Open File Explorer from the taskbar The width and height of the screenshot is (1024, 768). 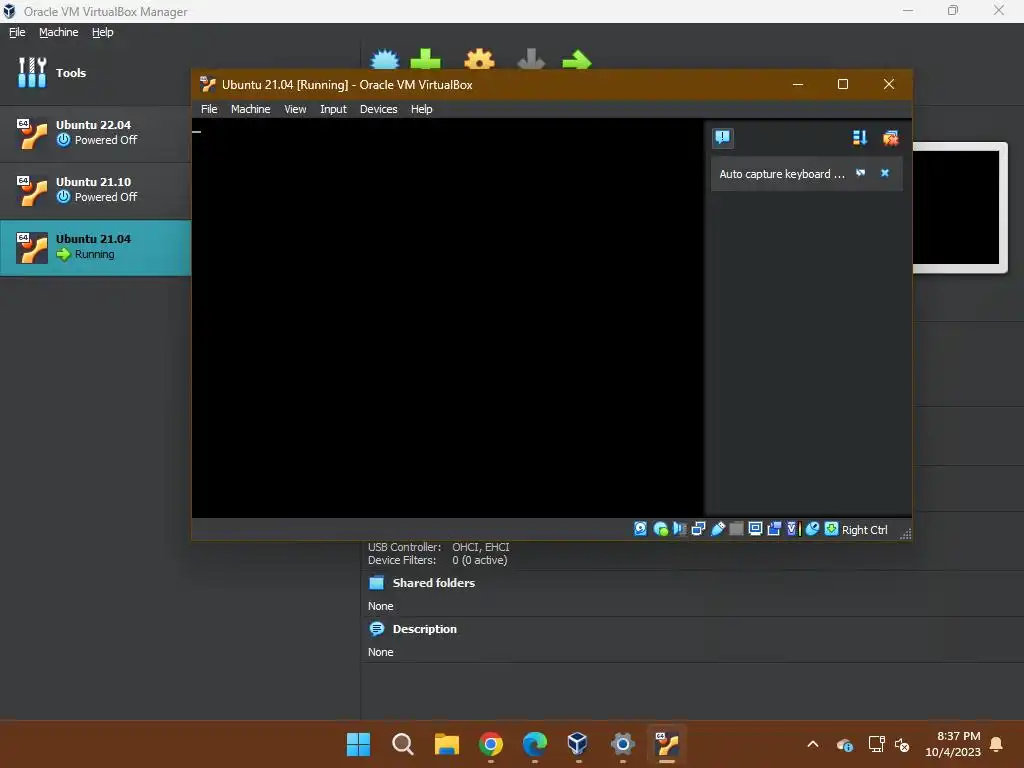point(447,744)
